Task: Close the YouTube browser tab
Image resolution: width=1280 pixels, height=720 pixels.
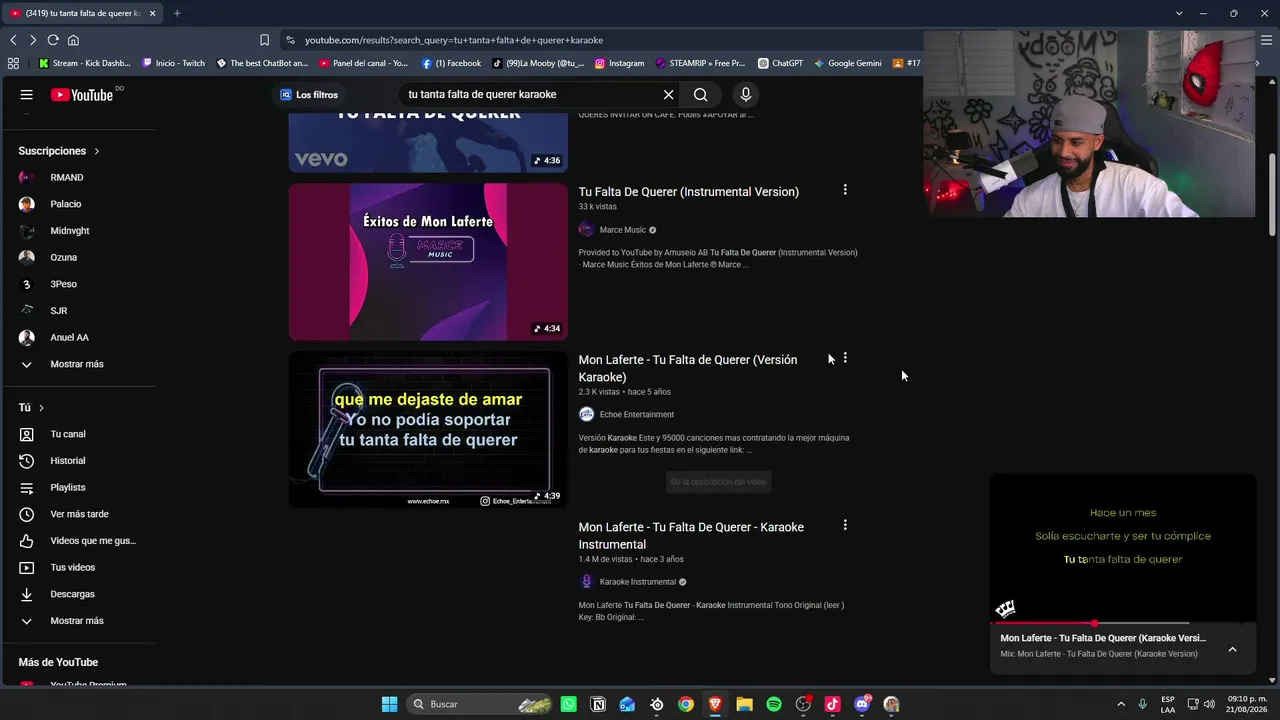Action: pyautogui.click(x=152, y=13)
